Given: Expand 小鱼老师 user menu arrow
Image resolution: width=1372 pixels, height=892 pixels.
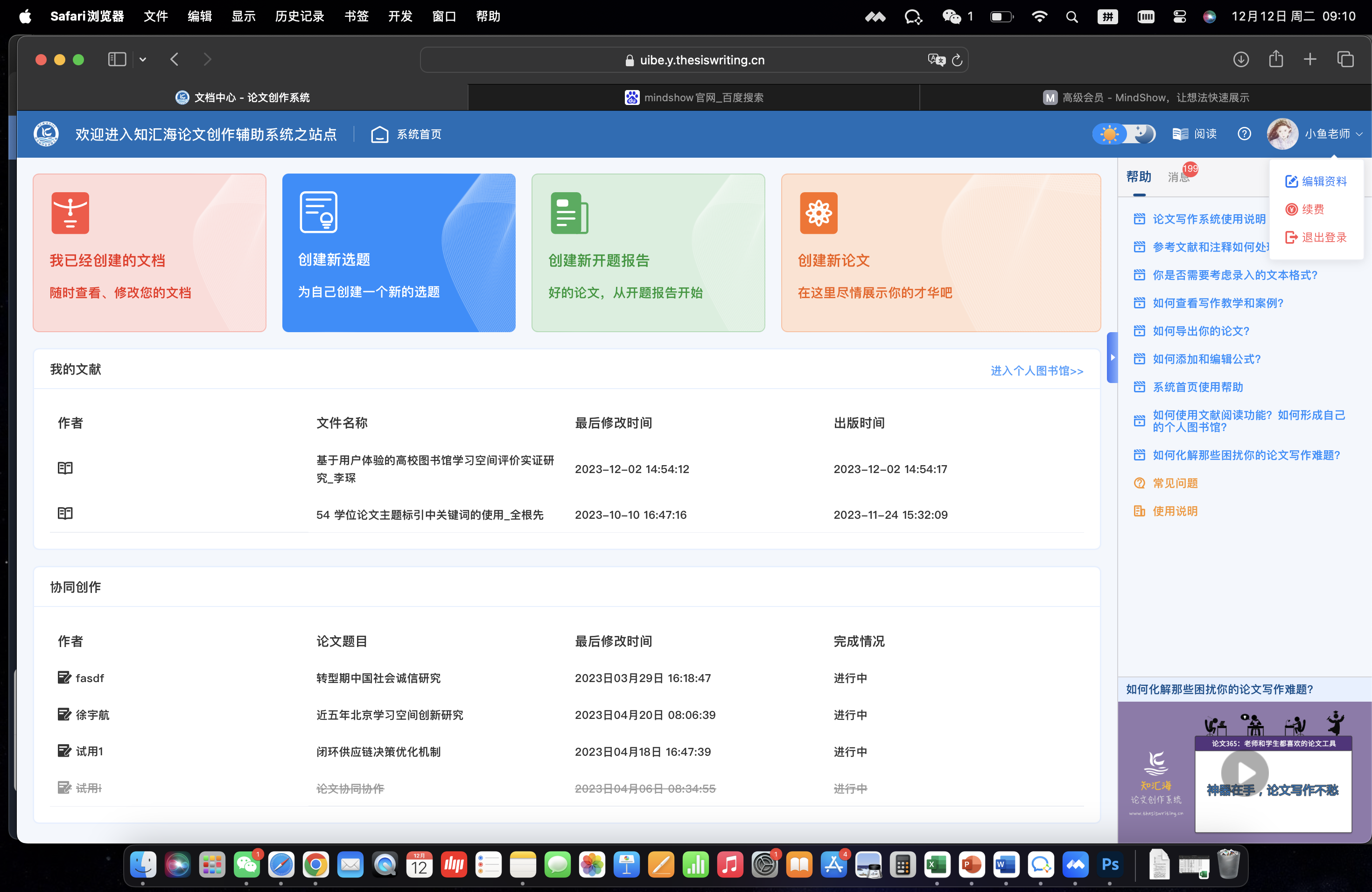Looking at the screenshot, I should click(x=1359, y=134).
